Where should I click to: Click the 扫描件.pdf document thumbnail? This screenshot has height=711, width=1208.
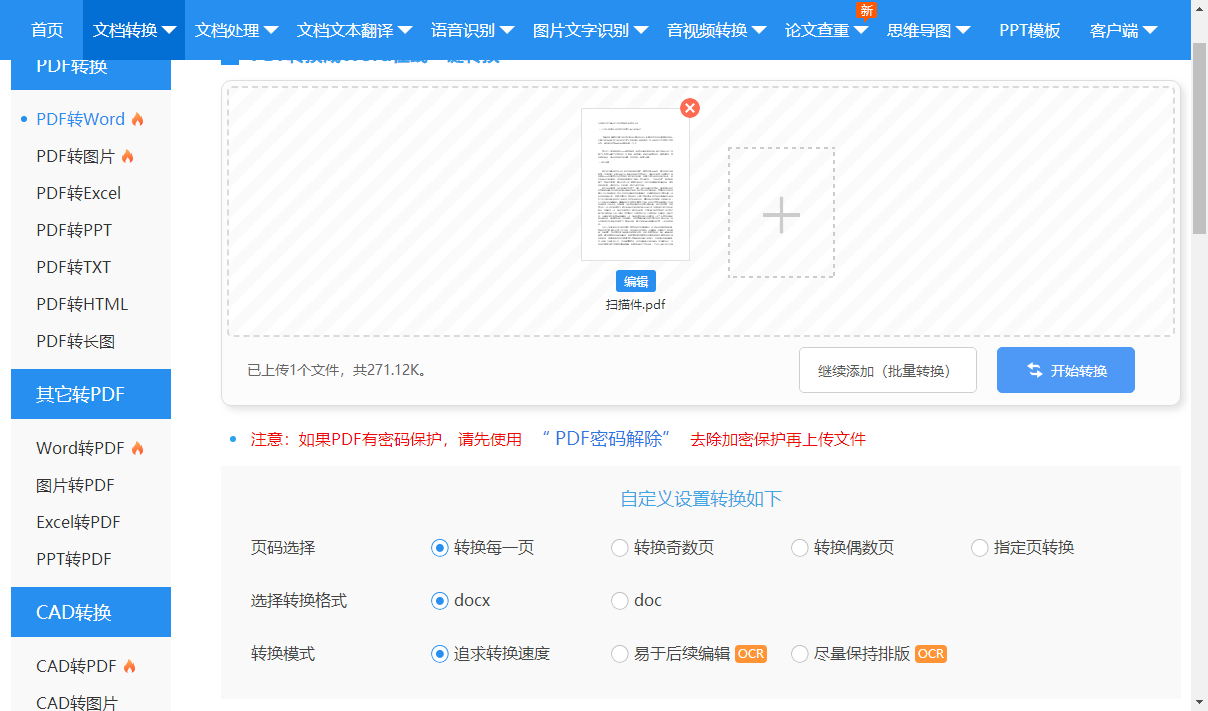click(x=635, y=184)
